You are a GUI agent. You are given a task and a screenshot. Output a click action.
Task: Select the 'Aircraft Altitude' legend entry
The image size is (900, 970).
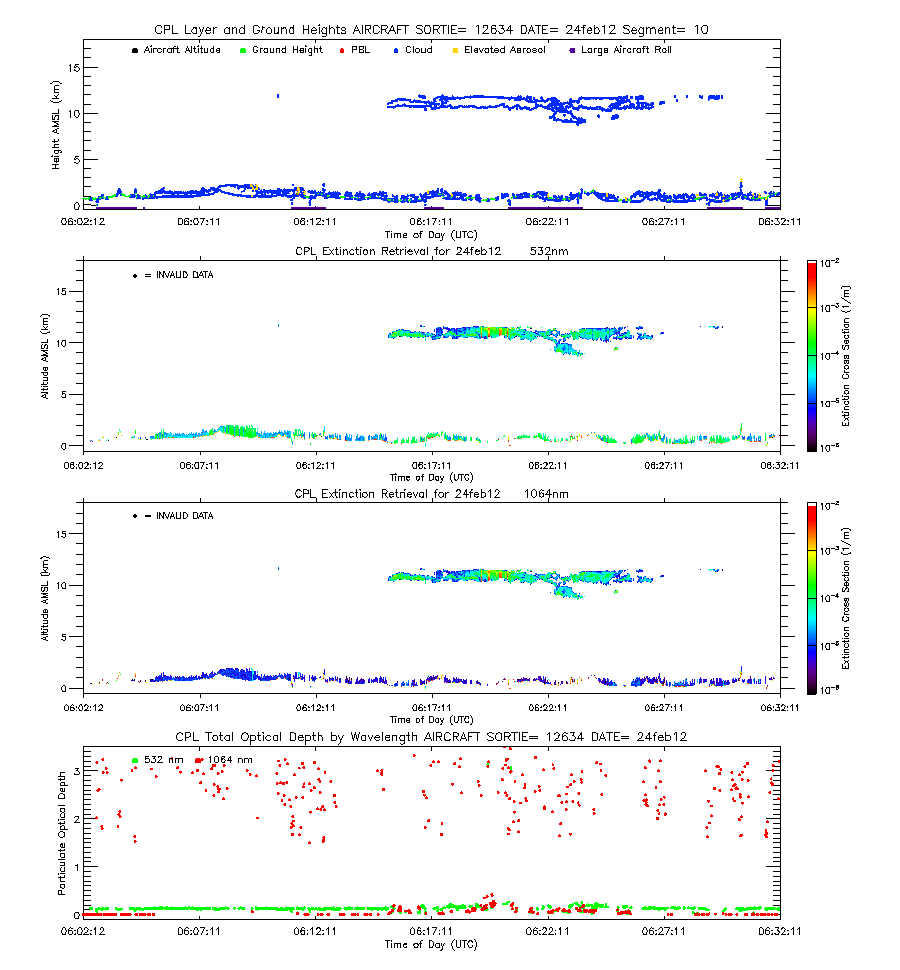176,49
